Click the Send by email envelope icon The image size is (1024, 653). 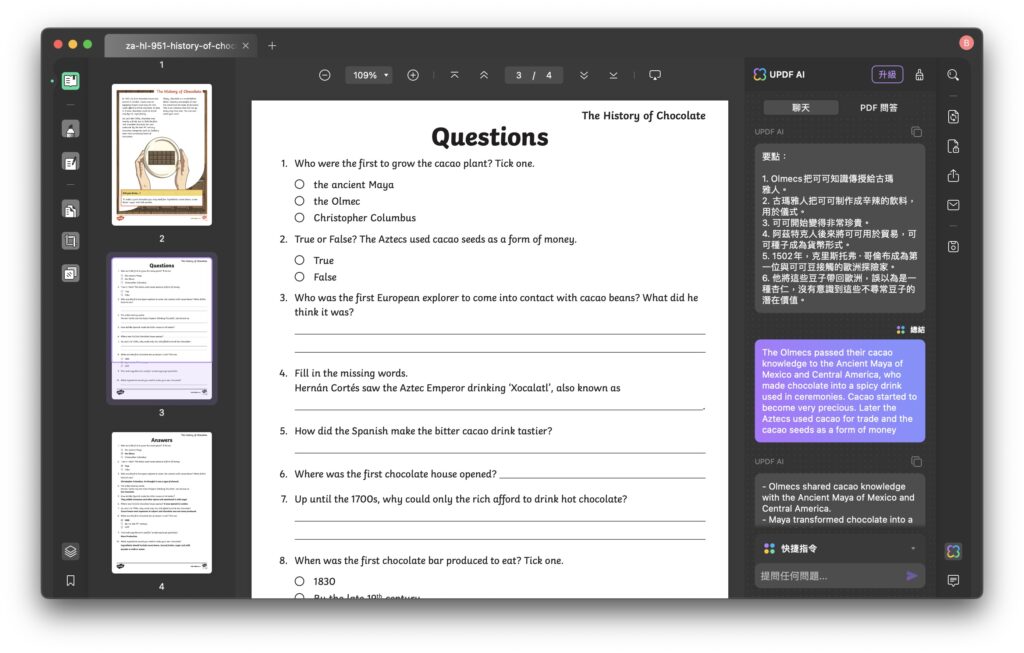click(x=953, y=205)
